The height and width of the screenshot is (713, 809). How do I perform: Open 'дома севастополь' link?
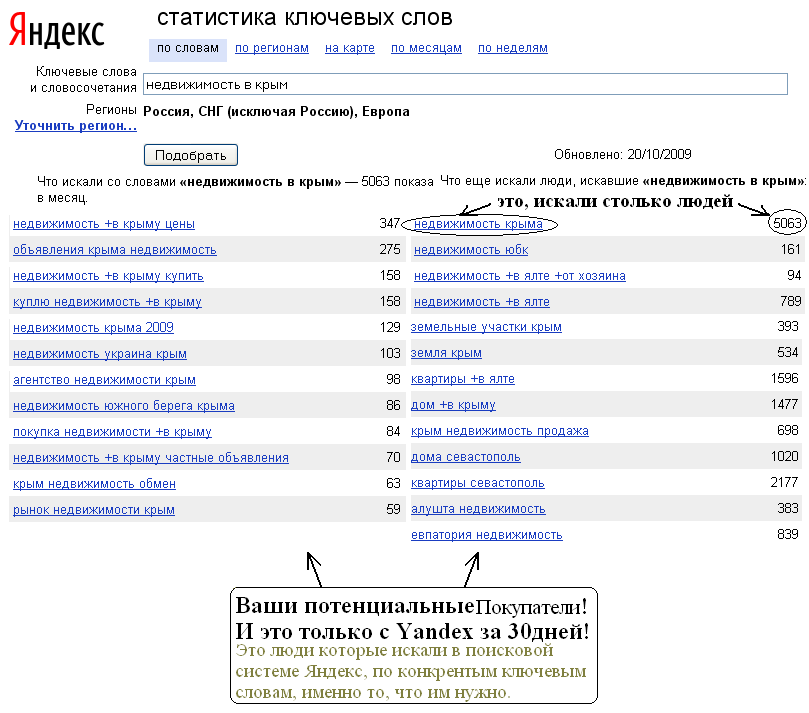tap(465, 457)
